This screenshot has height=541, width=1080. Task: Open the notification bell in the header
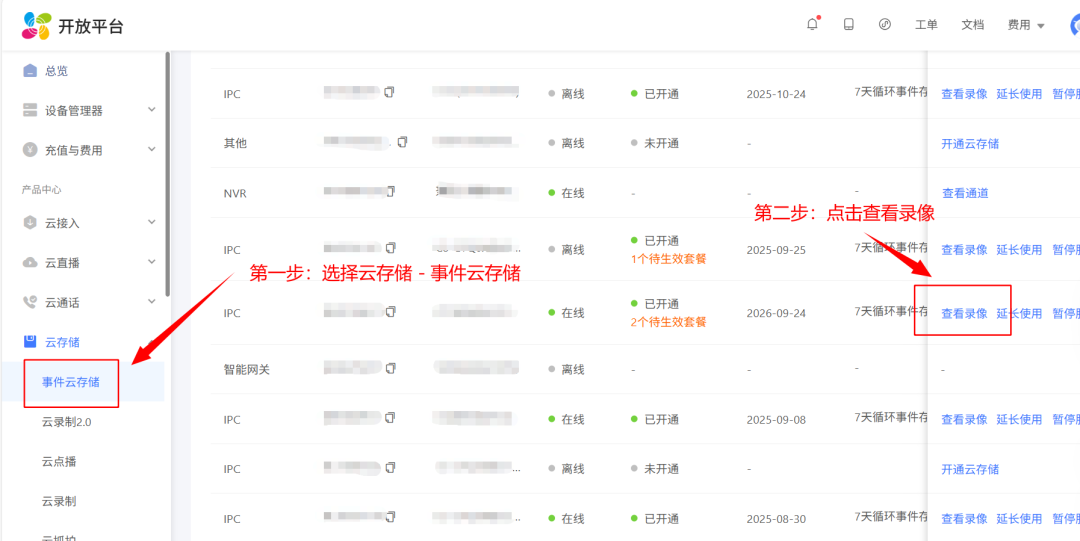click(x=813, y=25)
